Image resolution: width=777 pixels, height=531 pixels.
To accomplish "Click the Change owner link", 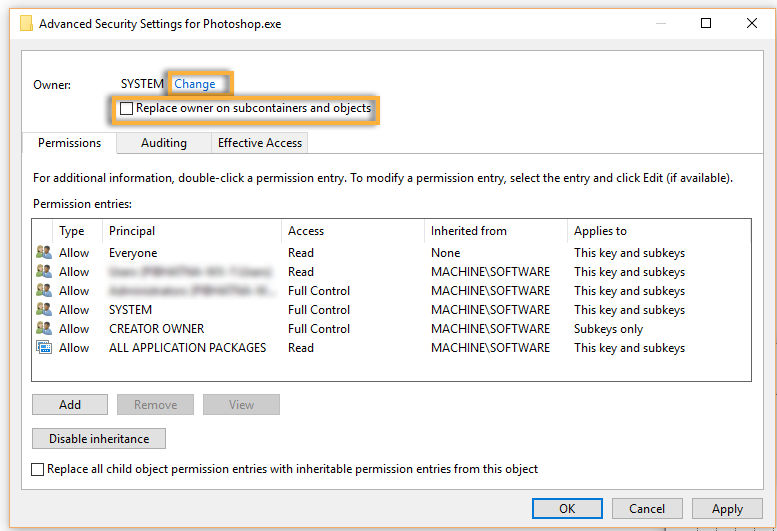I will pos(195,84).
